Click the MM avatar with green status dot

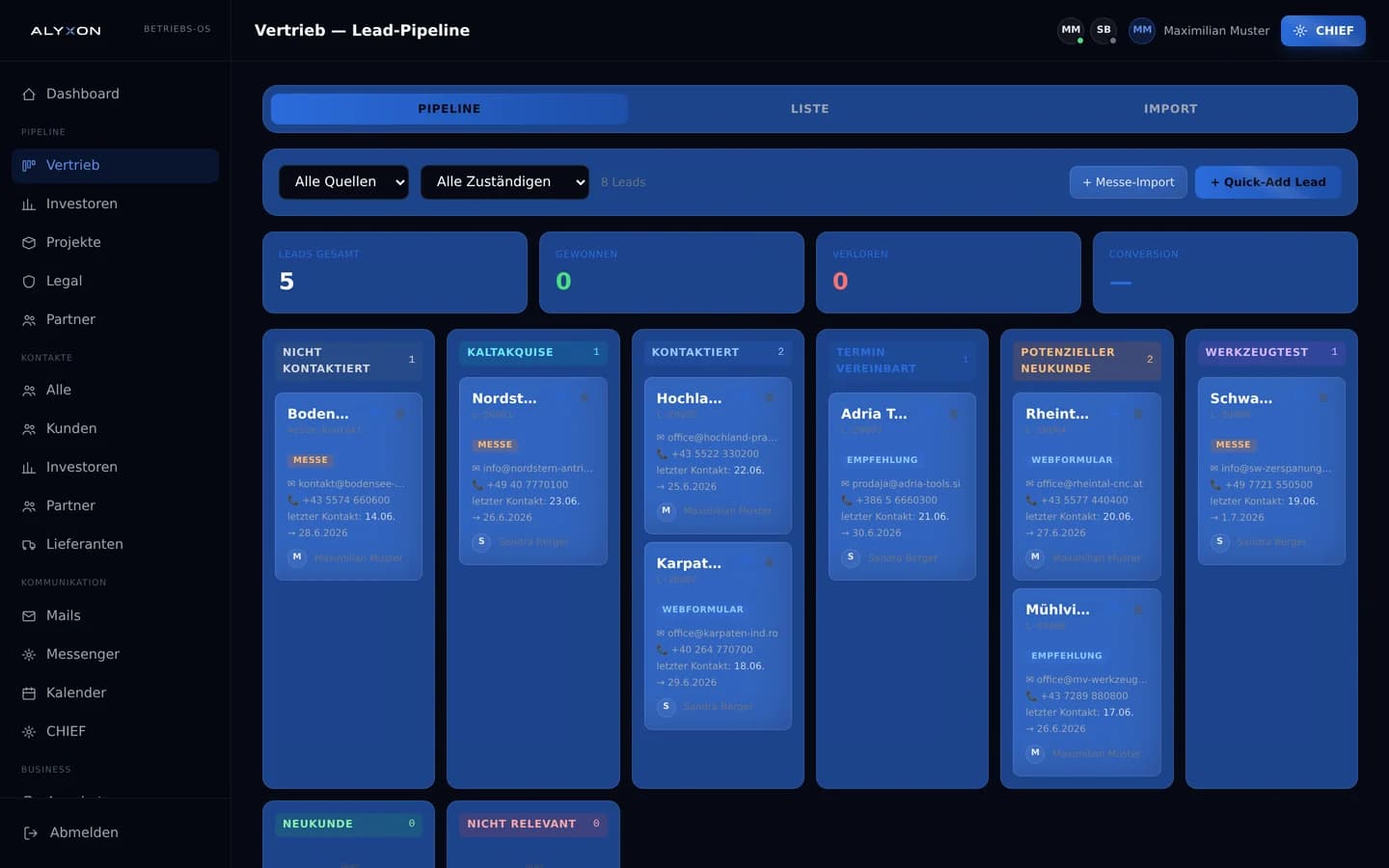coord(1071,30)
